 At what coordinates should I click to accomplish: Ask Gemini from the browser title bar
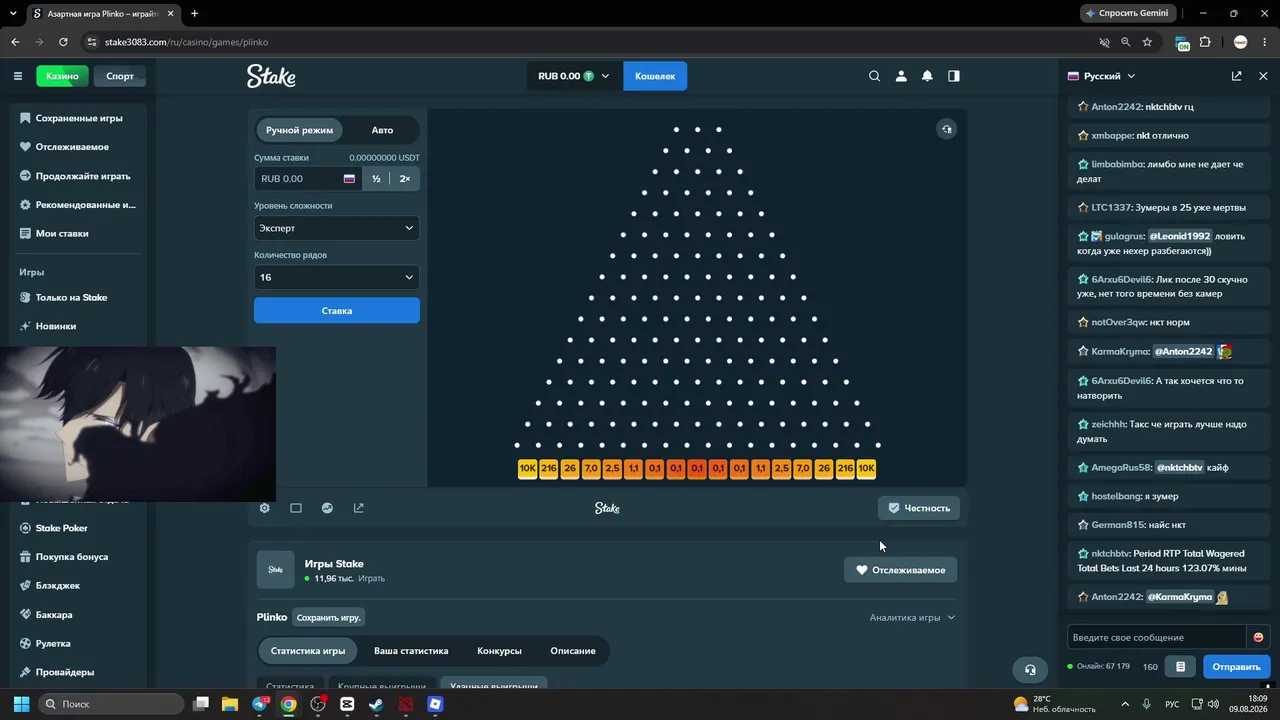click(1127, 14)
